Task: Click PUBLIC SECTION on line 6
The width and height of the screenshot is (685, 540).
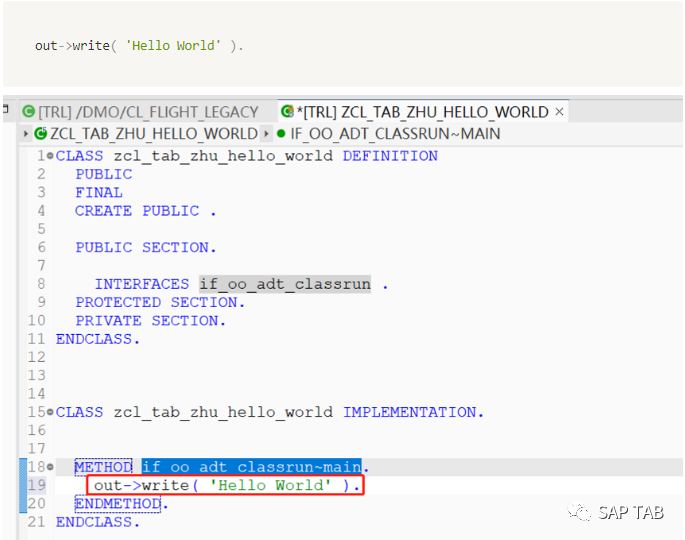Action: 145,247
